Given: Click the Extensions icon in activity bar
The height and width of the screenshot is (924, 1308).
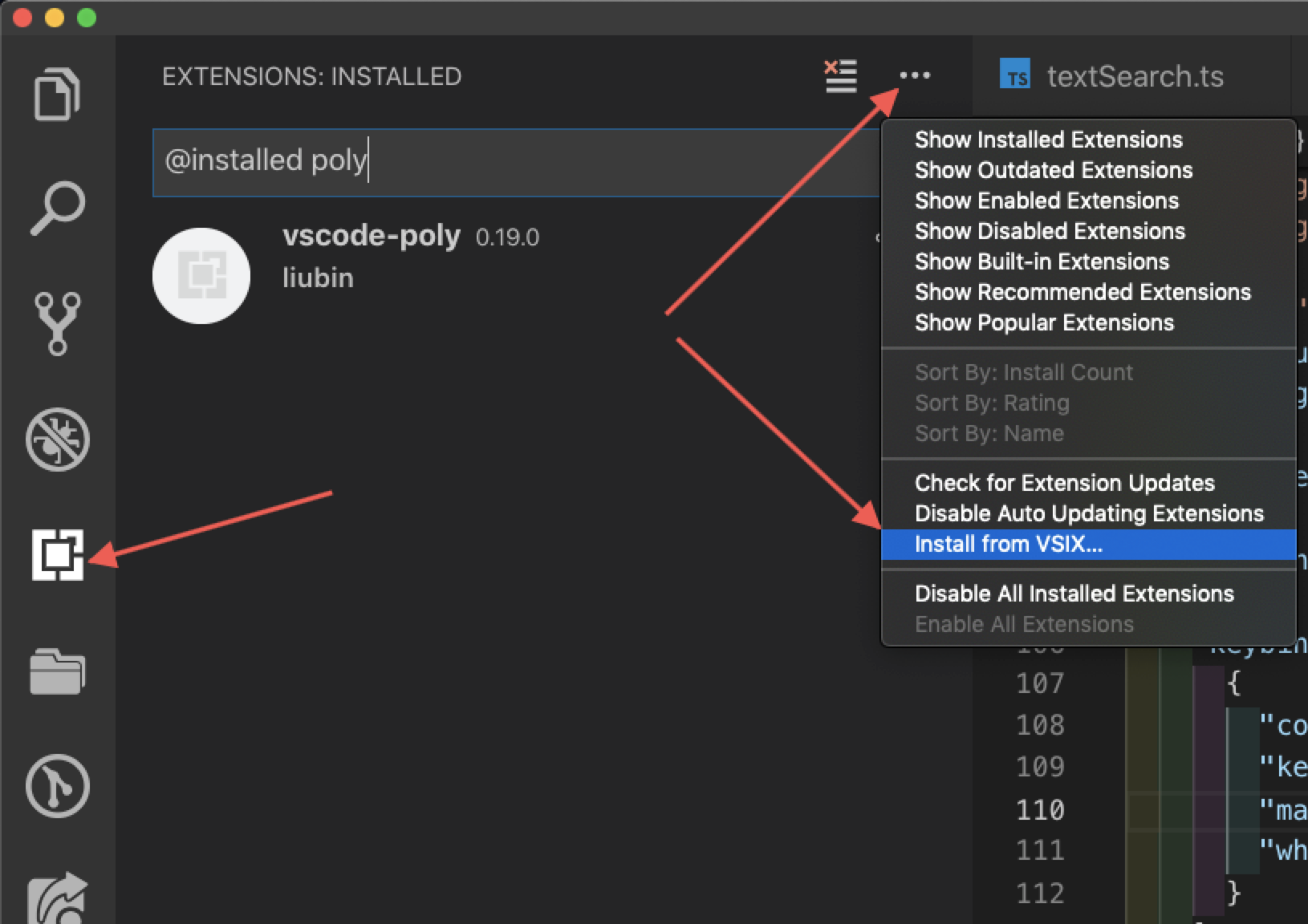Looking at the screenshot, I should (57, 554).
